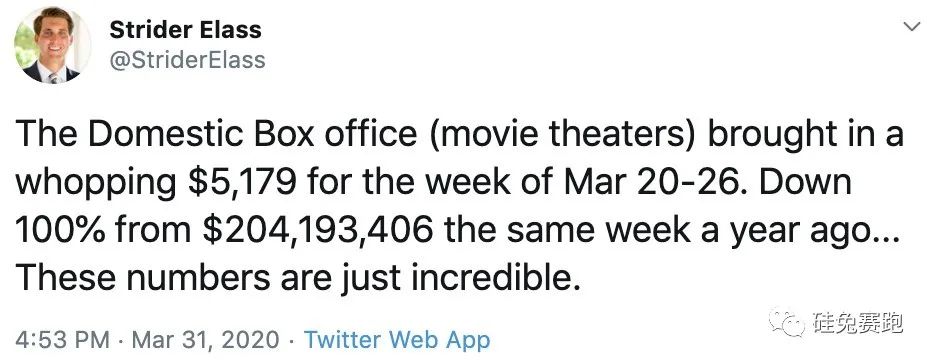Click the 4:53 PM timestamp

63,340
